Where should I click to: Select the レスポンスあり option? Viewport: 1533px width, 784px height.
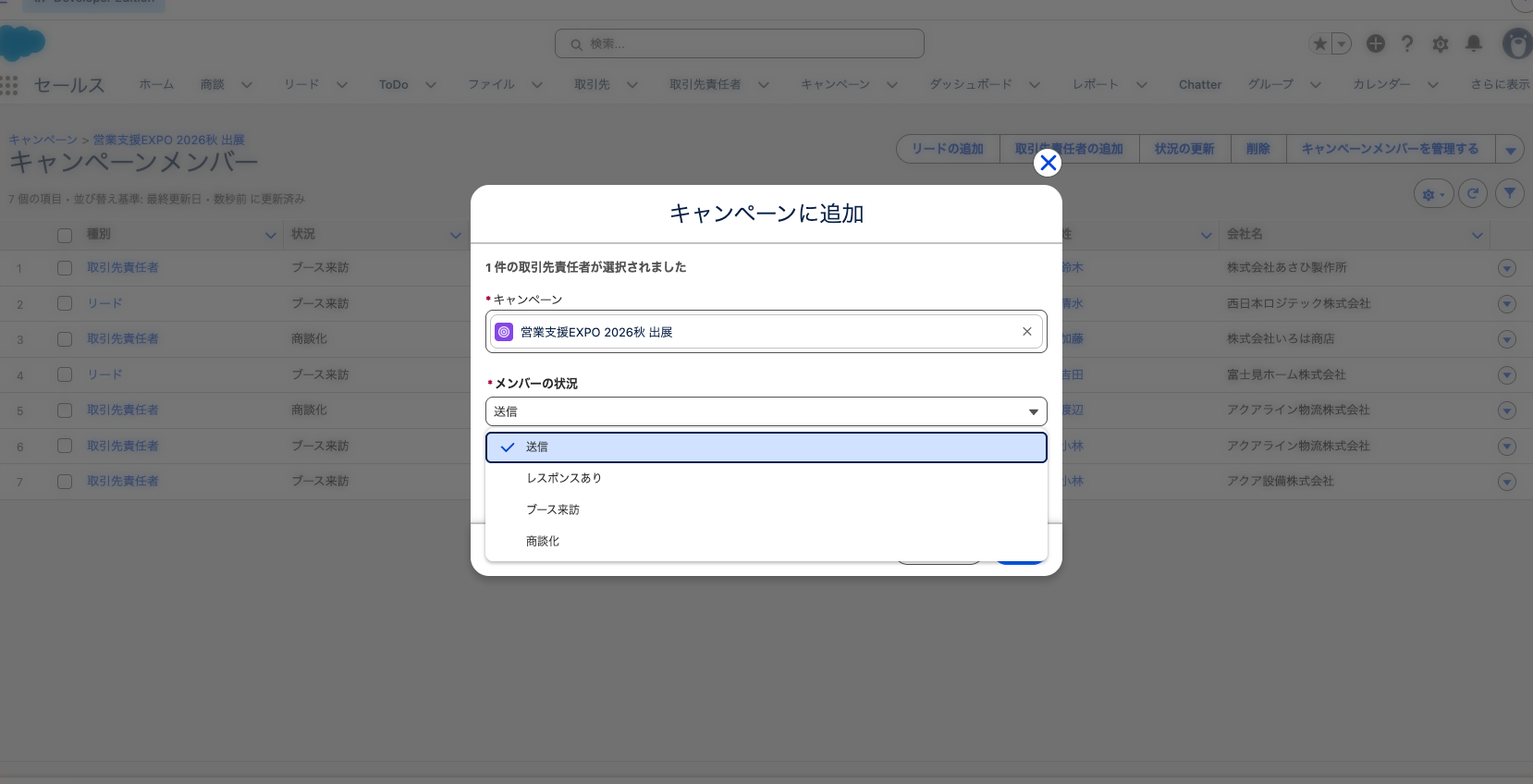tap(766, 478)
